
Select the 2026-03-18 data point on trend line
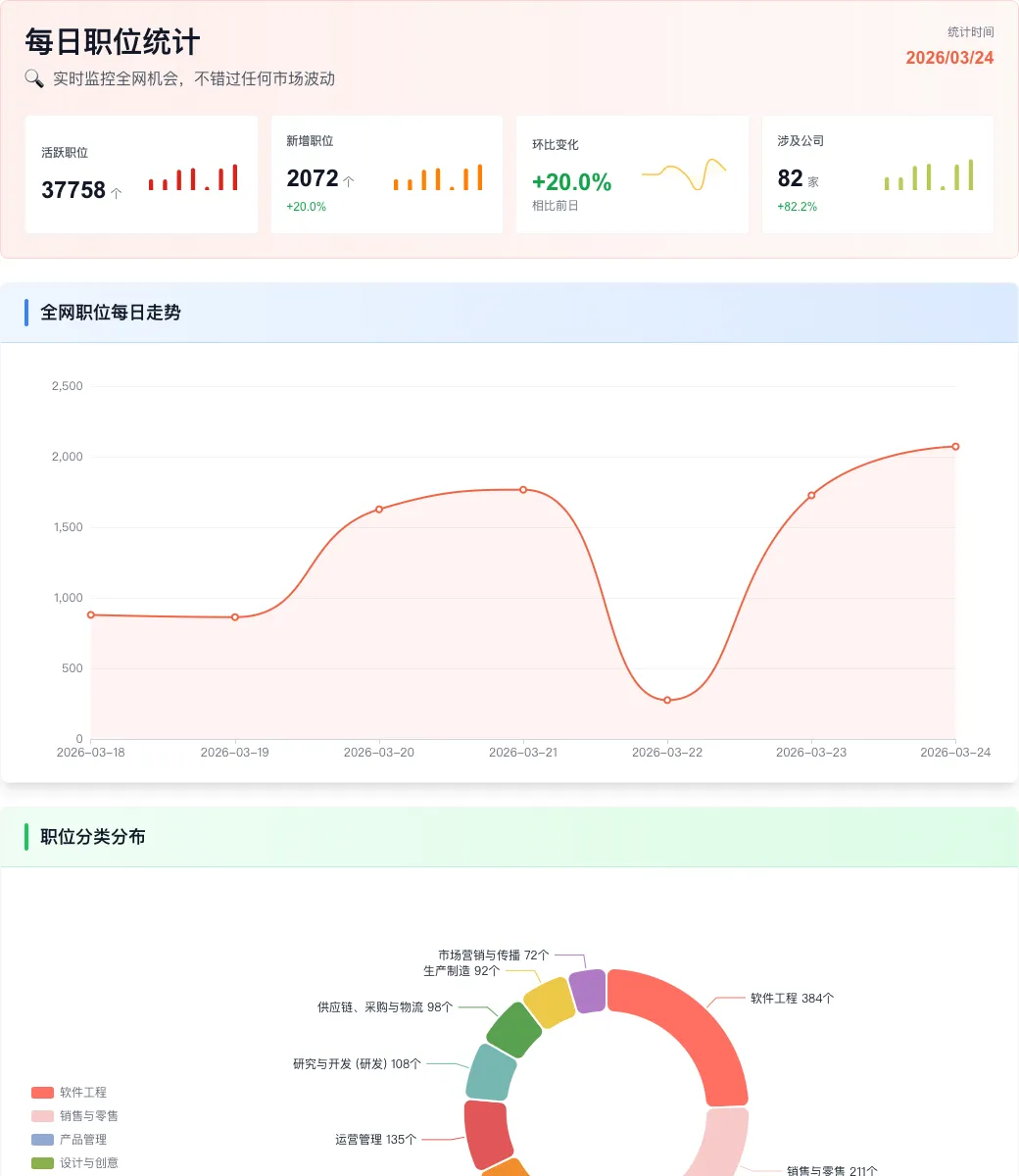[91, 614]
